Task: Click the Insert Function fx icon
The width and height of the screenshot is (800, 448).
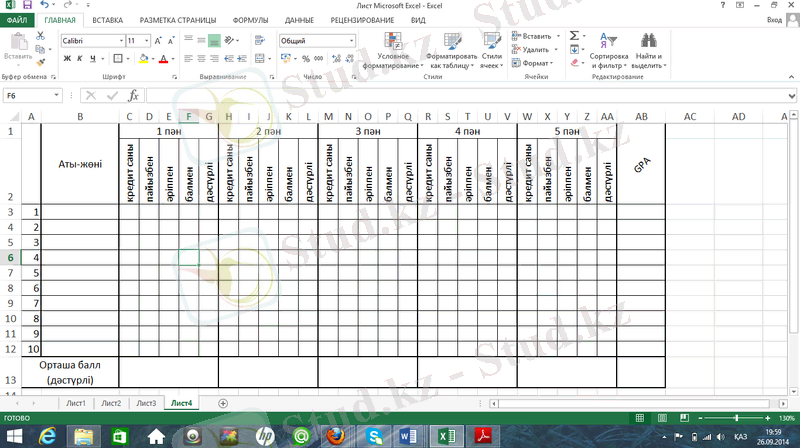Action: point(133,96)
